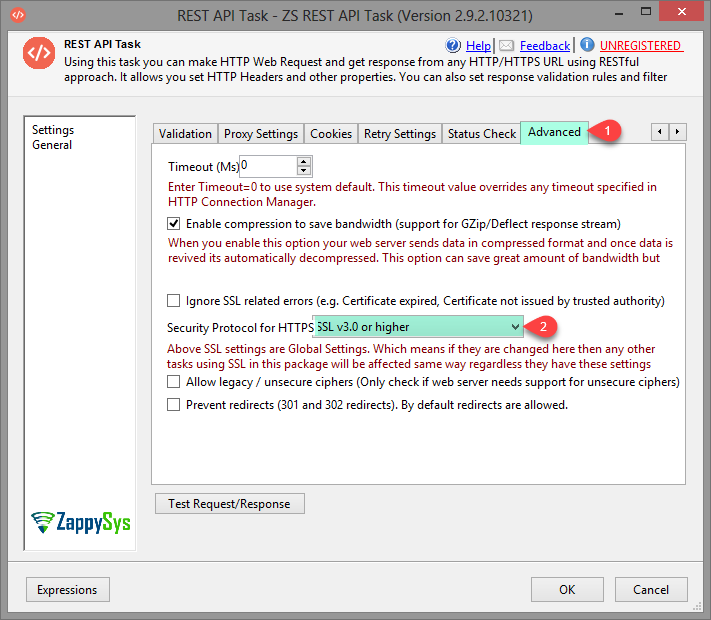Maximize the REST API Task window
This screenshot has width=711, height=620.
click(646, 12)
